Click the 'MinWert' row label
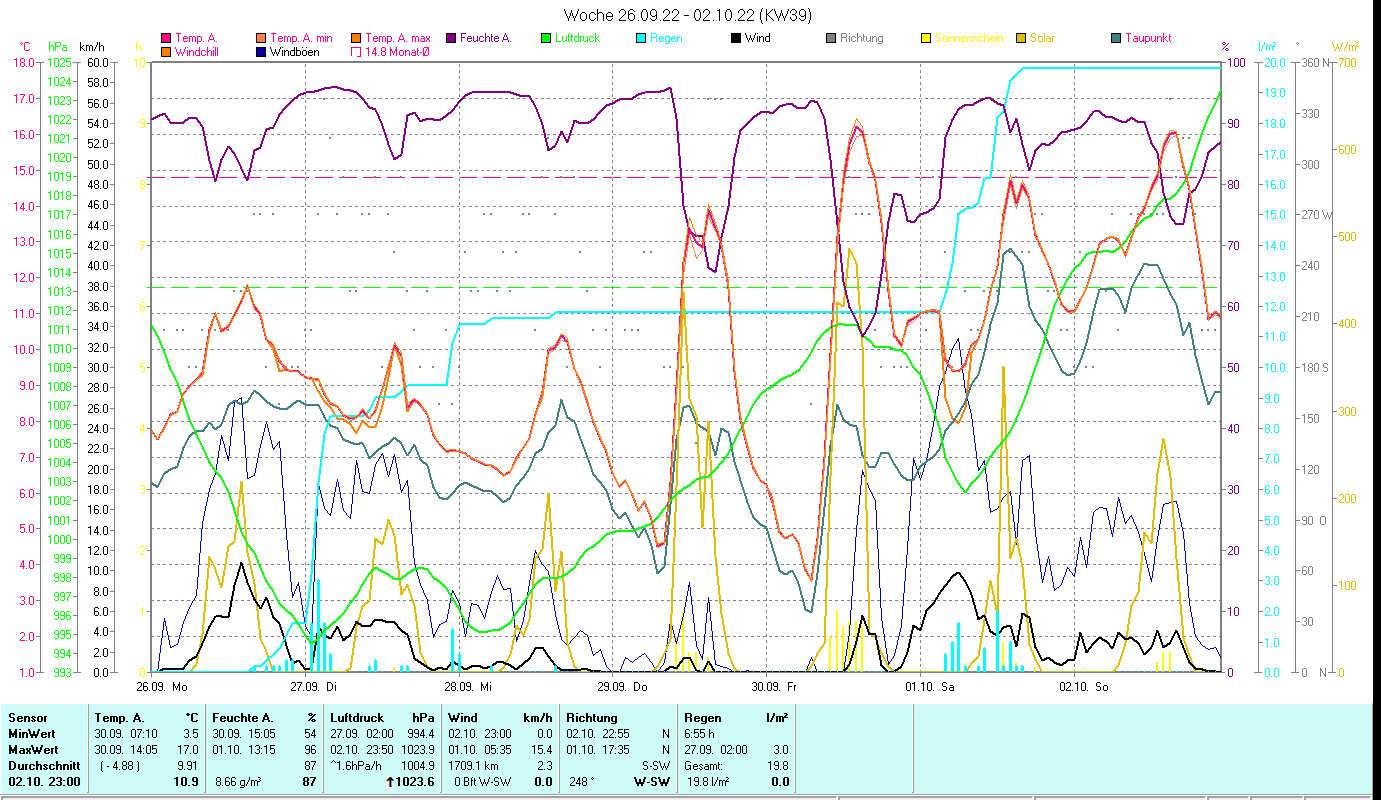Image resolution: width=1381 pixels, height=800 pixels. click(x=31, y=734)
